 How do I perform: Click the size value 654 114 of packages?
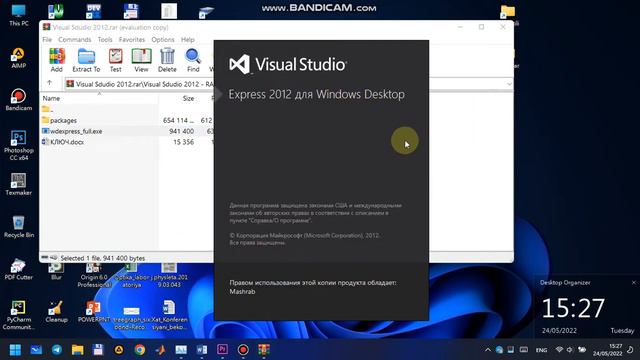(x=178, y=120)
